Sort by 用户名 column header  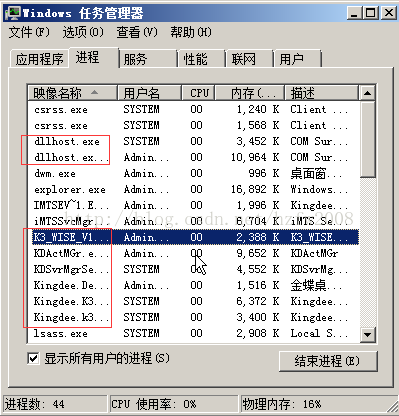coord(149,93)
